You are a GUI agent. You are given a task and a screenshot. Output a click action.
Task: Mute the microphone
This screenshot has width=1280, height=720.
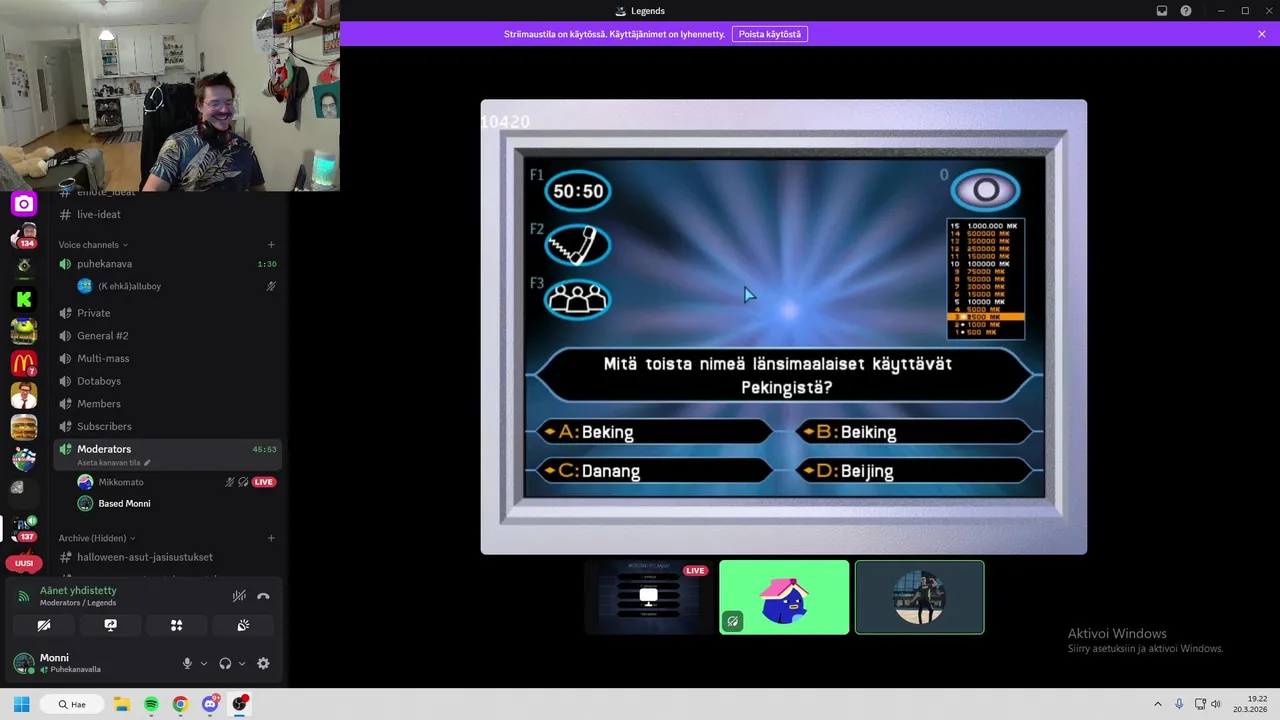pyautogui.click(x=187, y=663)
